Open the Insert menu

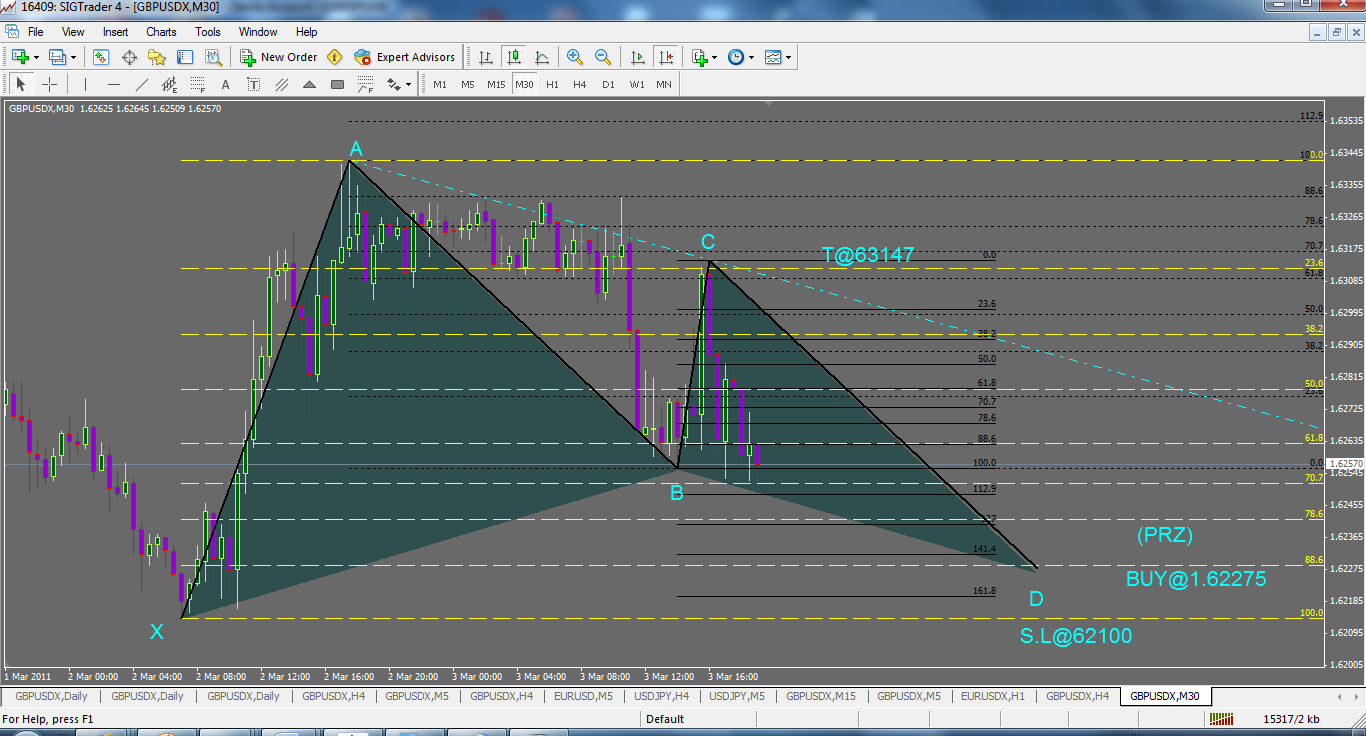pos(116,32)
